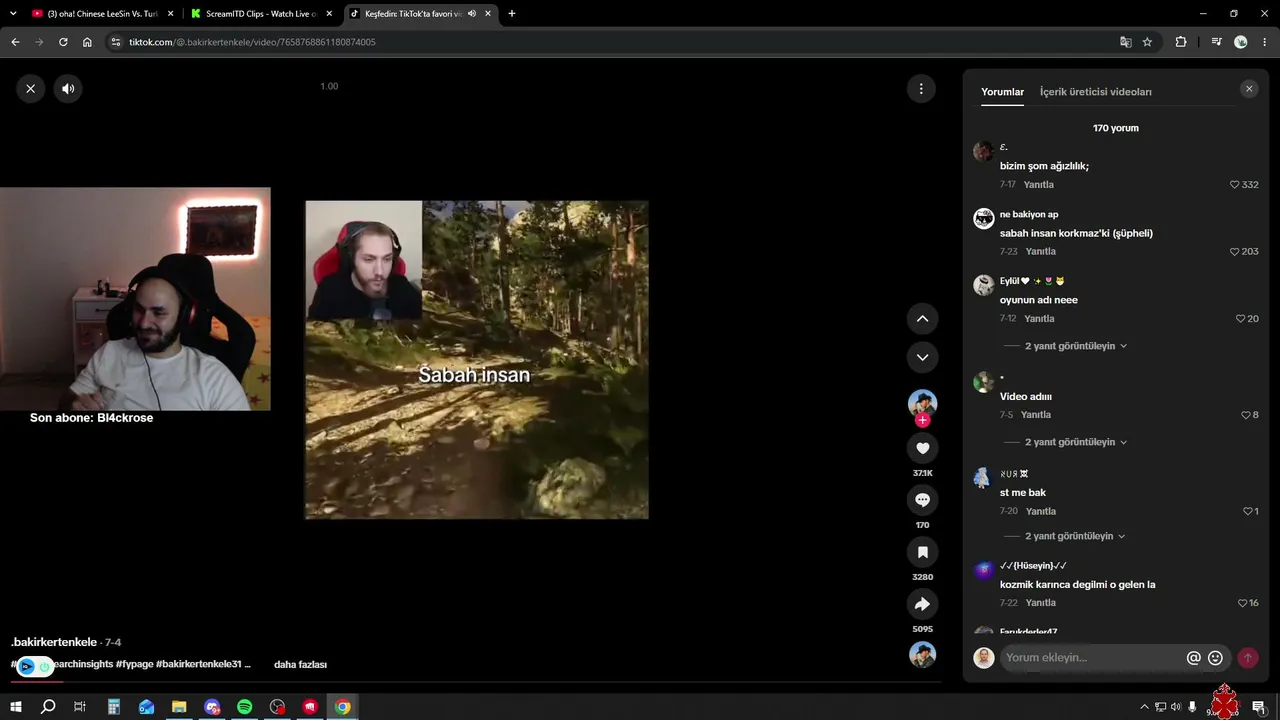Reply to the 'sabah insan korkmaz'ki' comment
The width and height of the screenshot is (1280, 720).
click(1041, 252)
